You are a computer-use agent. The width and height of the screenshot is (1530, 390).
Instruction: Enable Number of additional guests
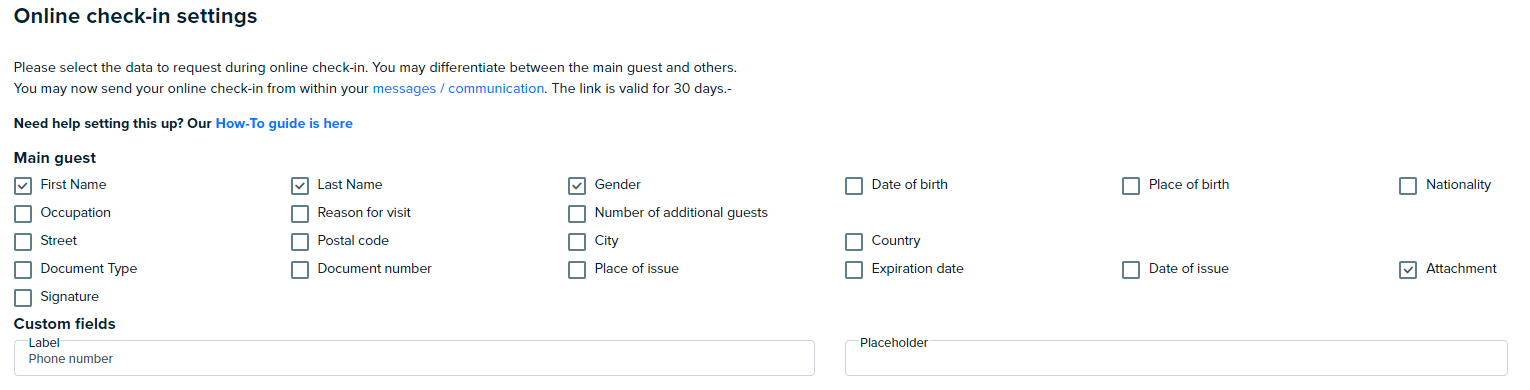click(577, 213)
